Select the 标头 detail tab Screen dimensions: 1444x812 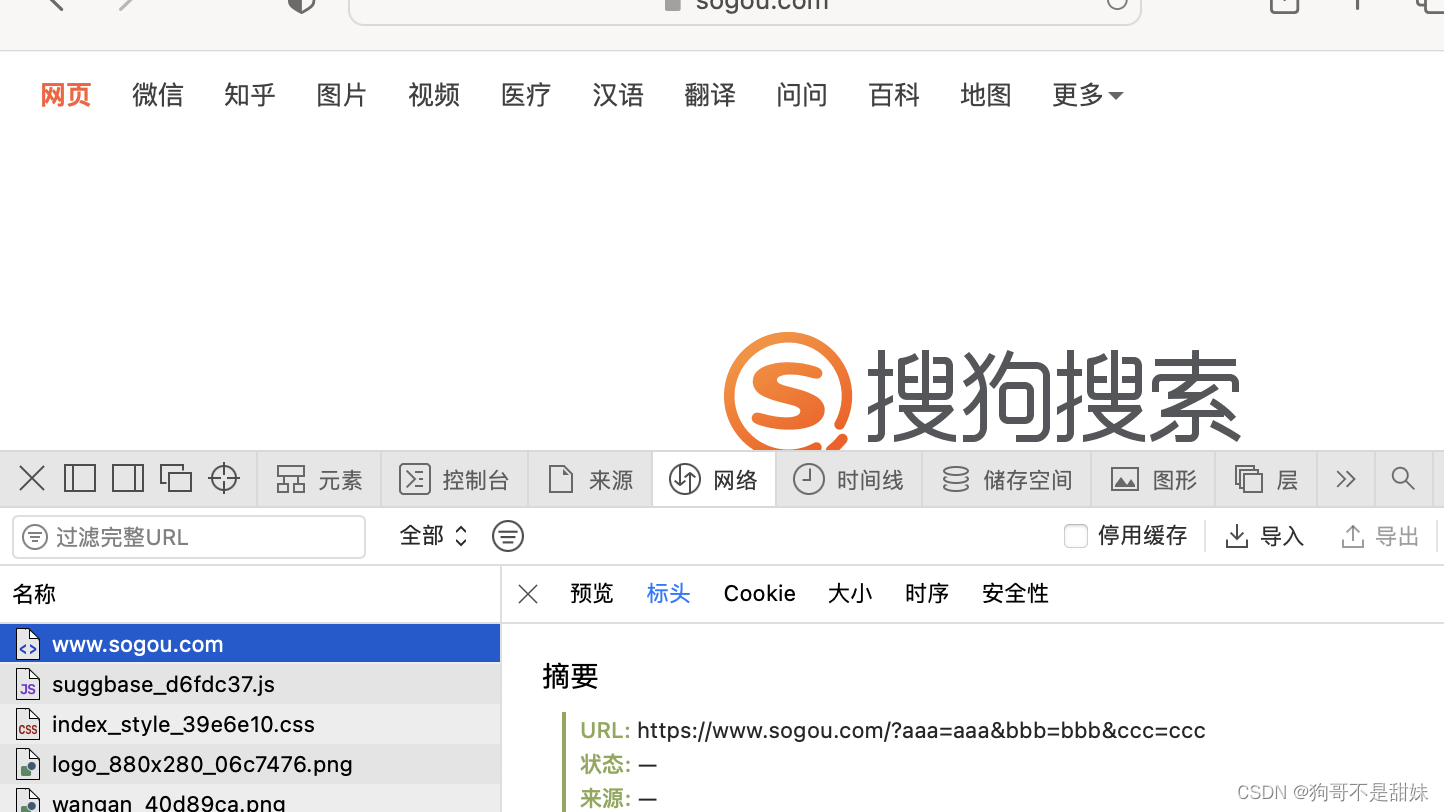click(x=668, y=593)
